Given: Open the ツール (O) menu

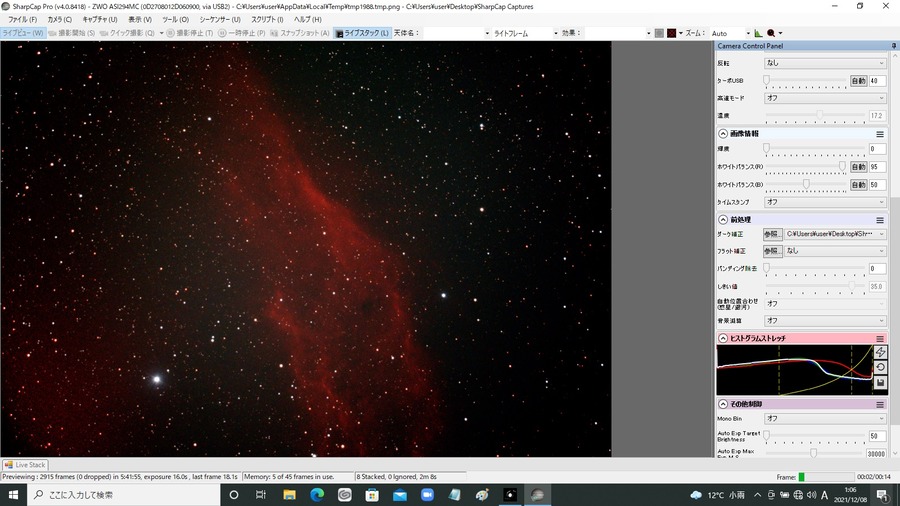Looking at the screenshot, I should click(x=175, y=20).
